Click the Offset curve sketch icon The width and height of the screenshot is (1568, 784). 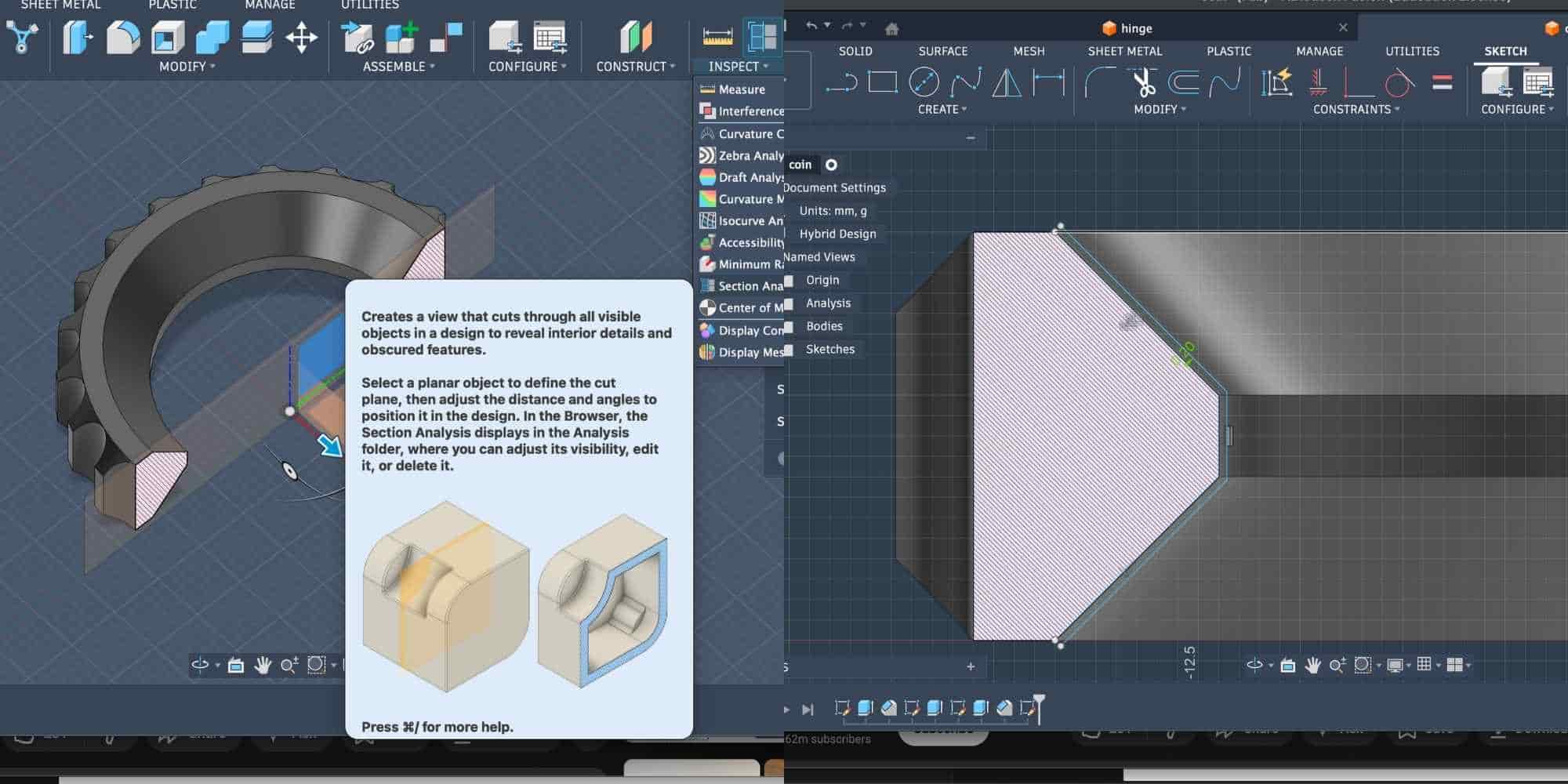(x=1184, y=82)
